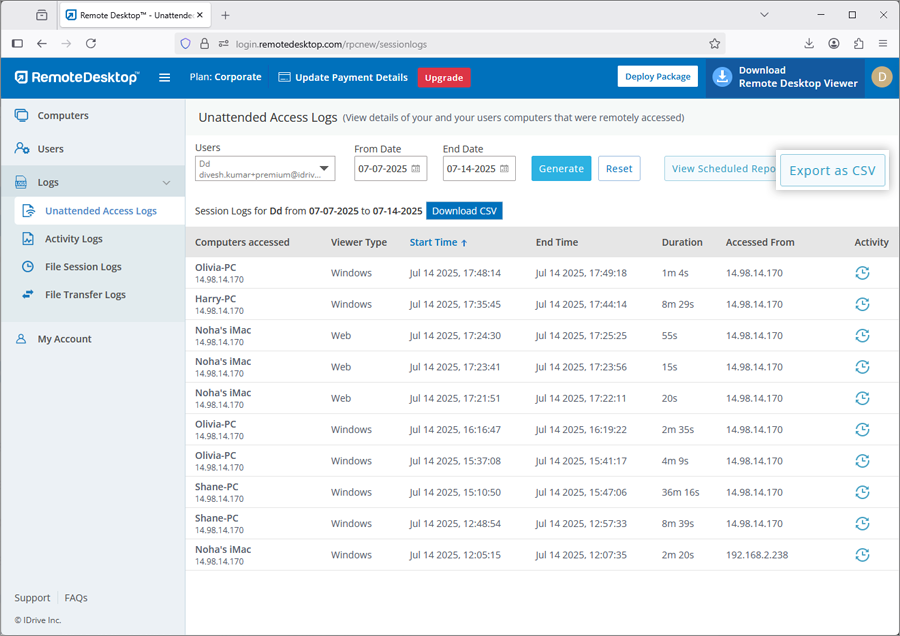Expand the Users selection dropdown
This screenshot has height=636, width=900.
324,169
